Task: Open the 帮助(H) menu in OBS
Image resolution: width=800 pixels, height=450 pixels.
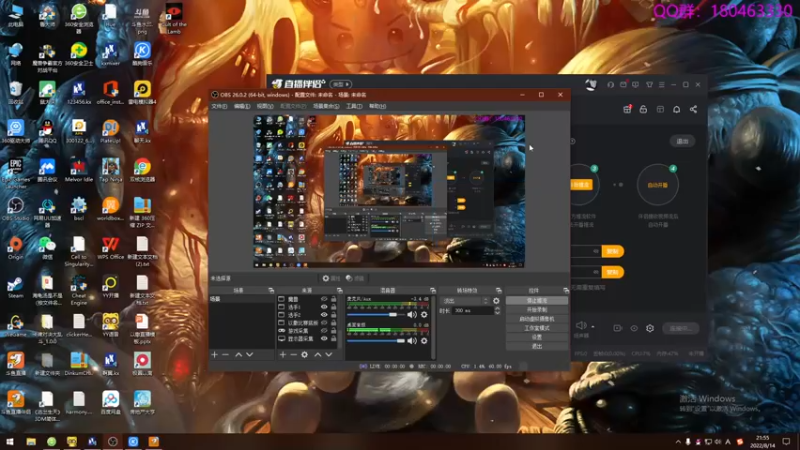Action: 378,106
